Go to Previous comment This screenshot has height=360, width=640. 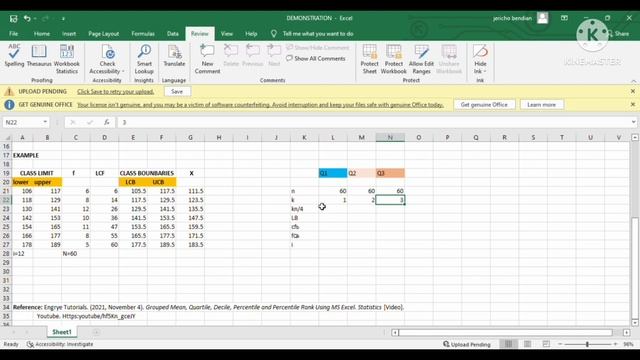(x=252, y=56)
